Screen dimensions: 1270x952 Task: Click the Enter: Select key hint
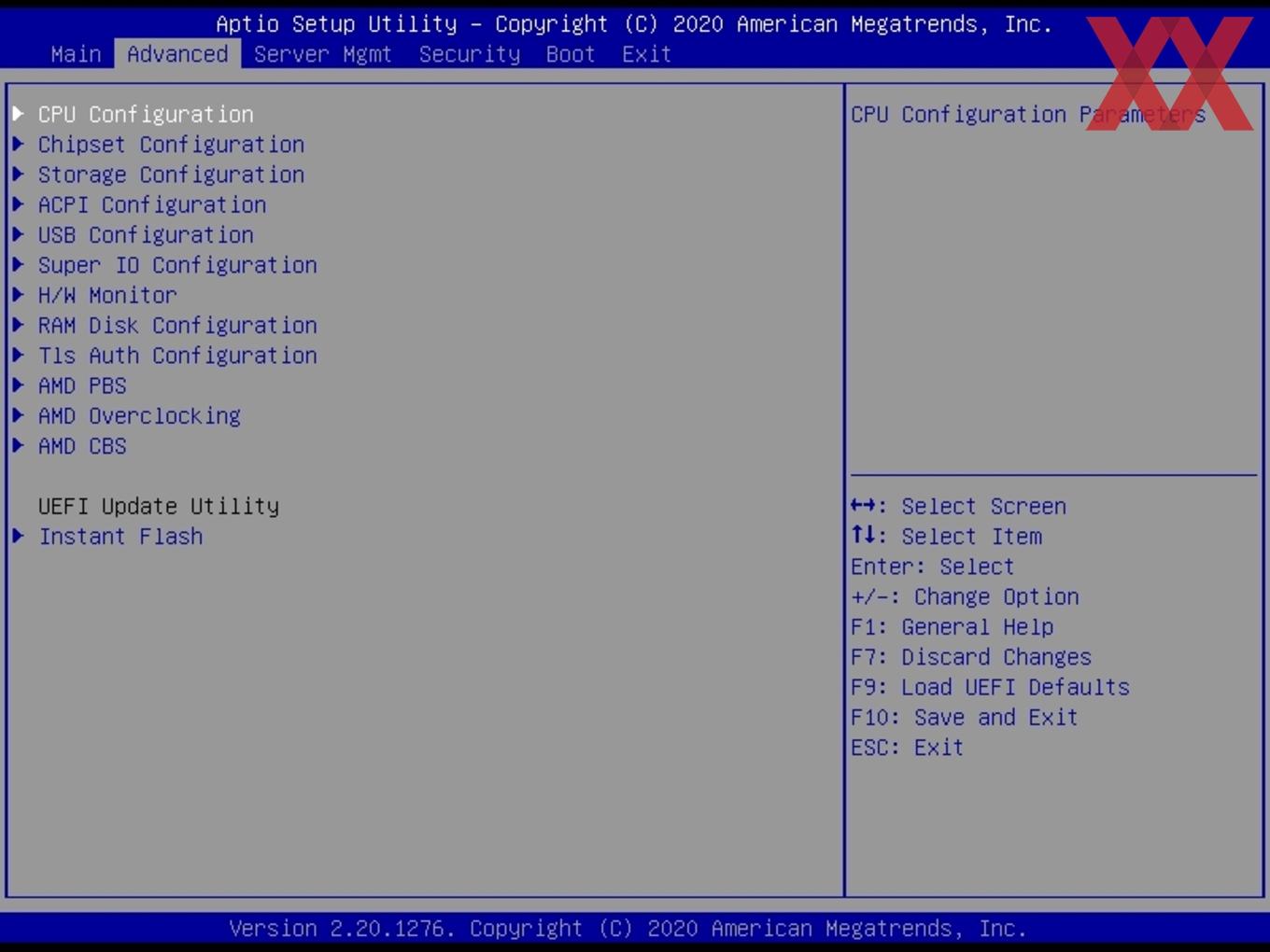[x=932, y=567]
